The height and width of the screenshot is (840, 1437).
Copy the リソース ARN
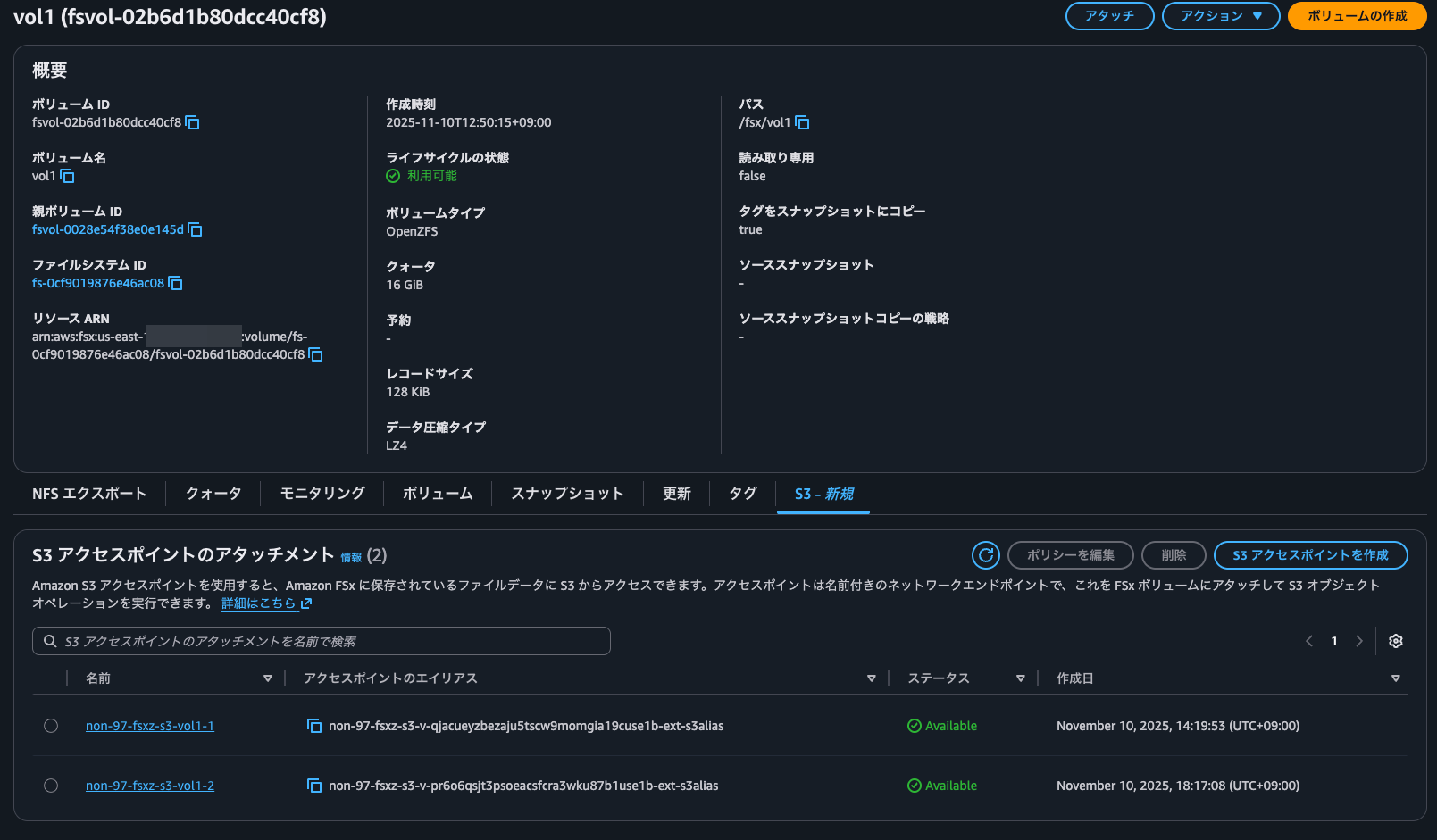[315, 354]
